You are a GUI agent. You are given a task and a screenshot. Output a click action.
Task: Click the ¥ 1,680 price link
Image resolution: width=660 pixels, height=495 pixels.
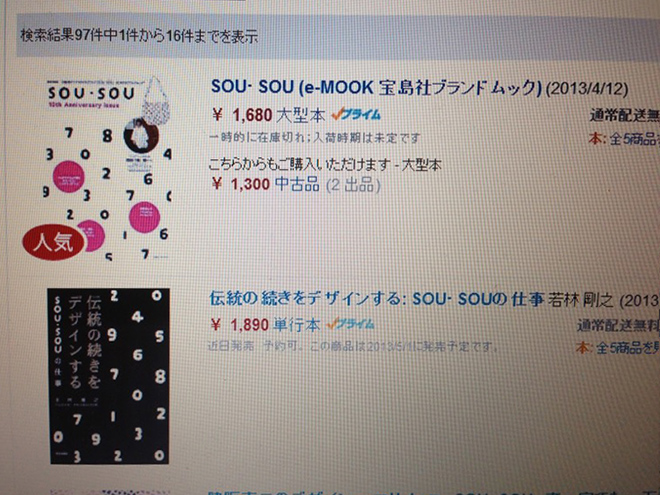(242, 114)
